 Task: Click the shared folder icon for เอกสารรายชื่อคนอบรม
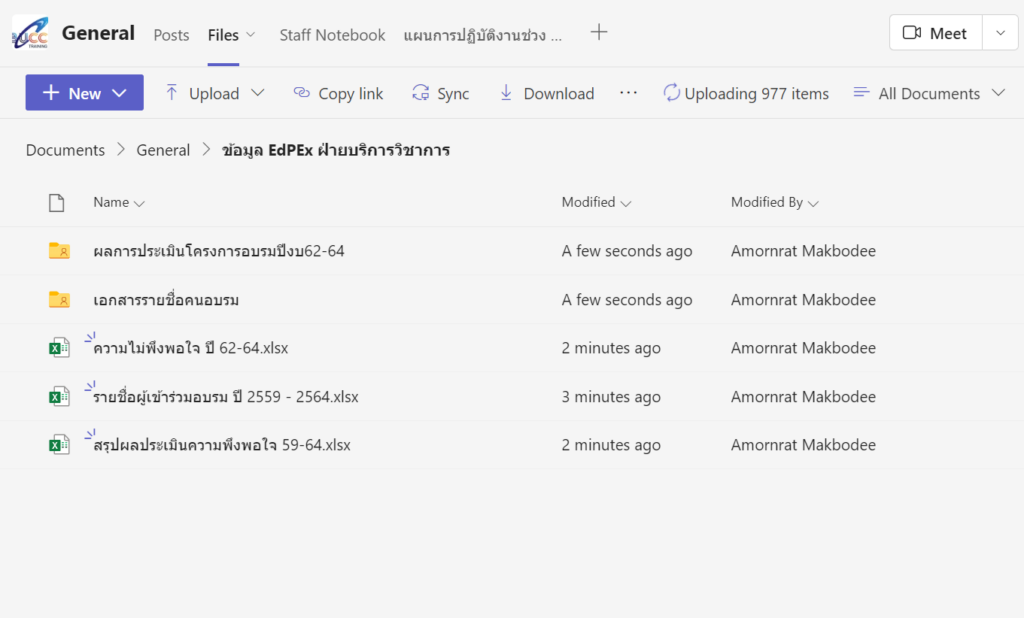coord(60,300)
